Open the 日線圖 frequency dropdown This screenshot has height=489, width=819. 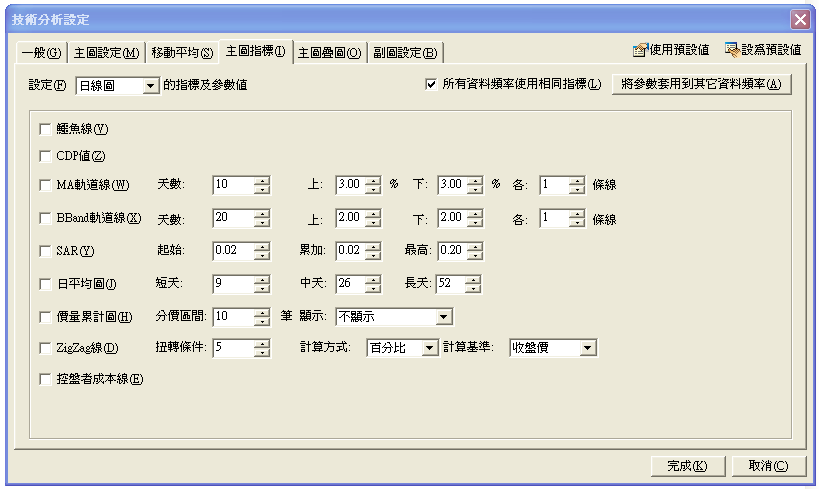coord(150,86)
